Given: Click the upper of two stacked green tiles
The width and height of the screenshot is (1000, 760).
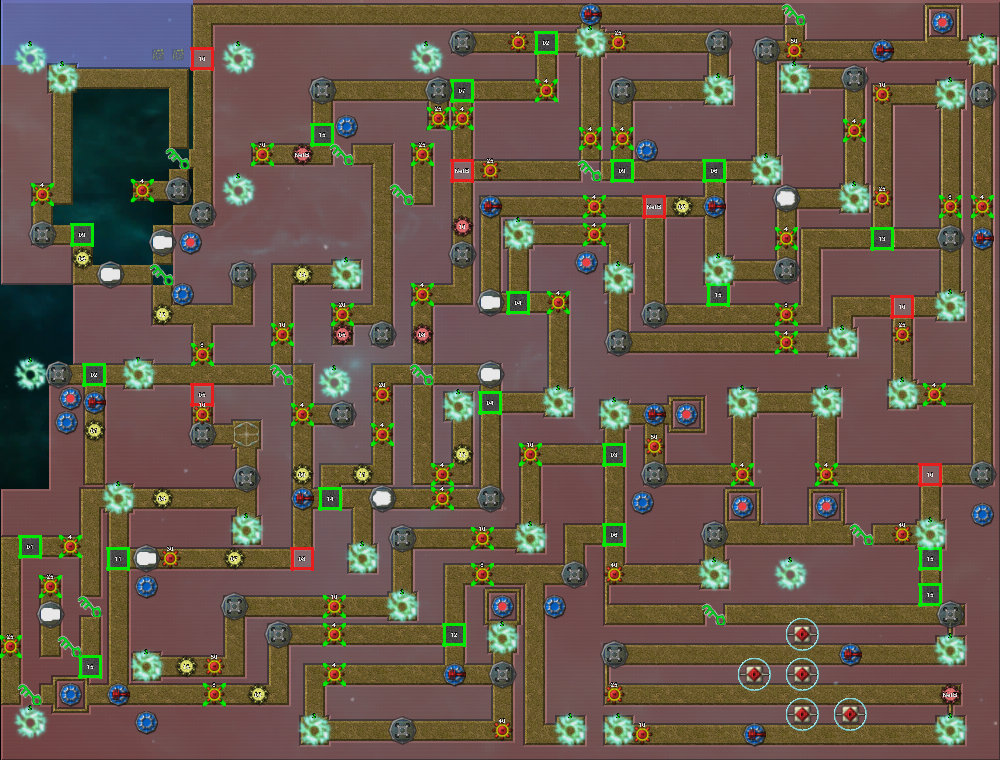Looking at the screenshot, I should [930, 559].
